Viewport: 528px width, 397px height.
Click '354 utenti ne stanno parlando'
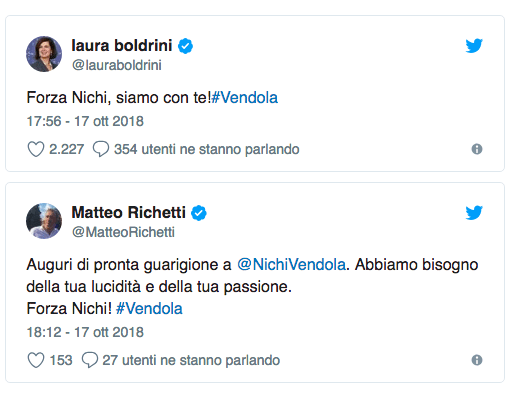(x=206, y=149)
